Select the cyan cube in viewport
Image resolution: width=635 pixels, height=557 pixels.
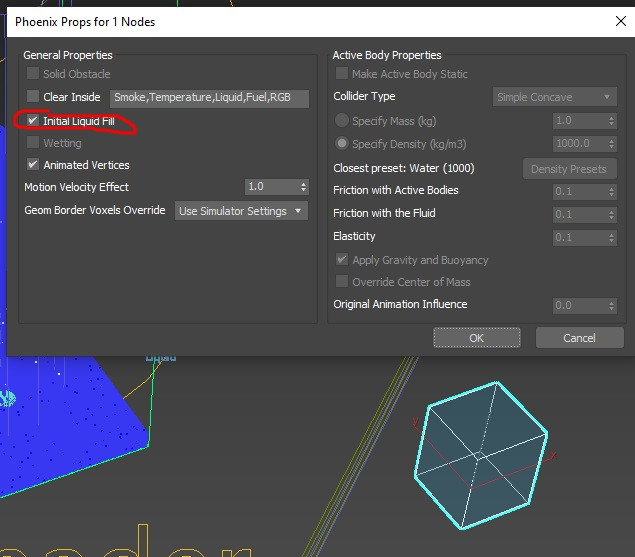(481, 455)
